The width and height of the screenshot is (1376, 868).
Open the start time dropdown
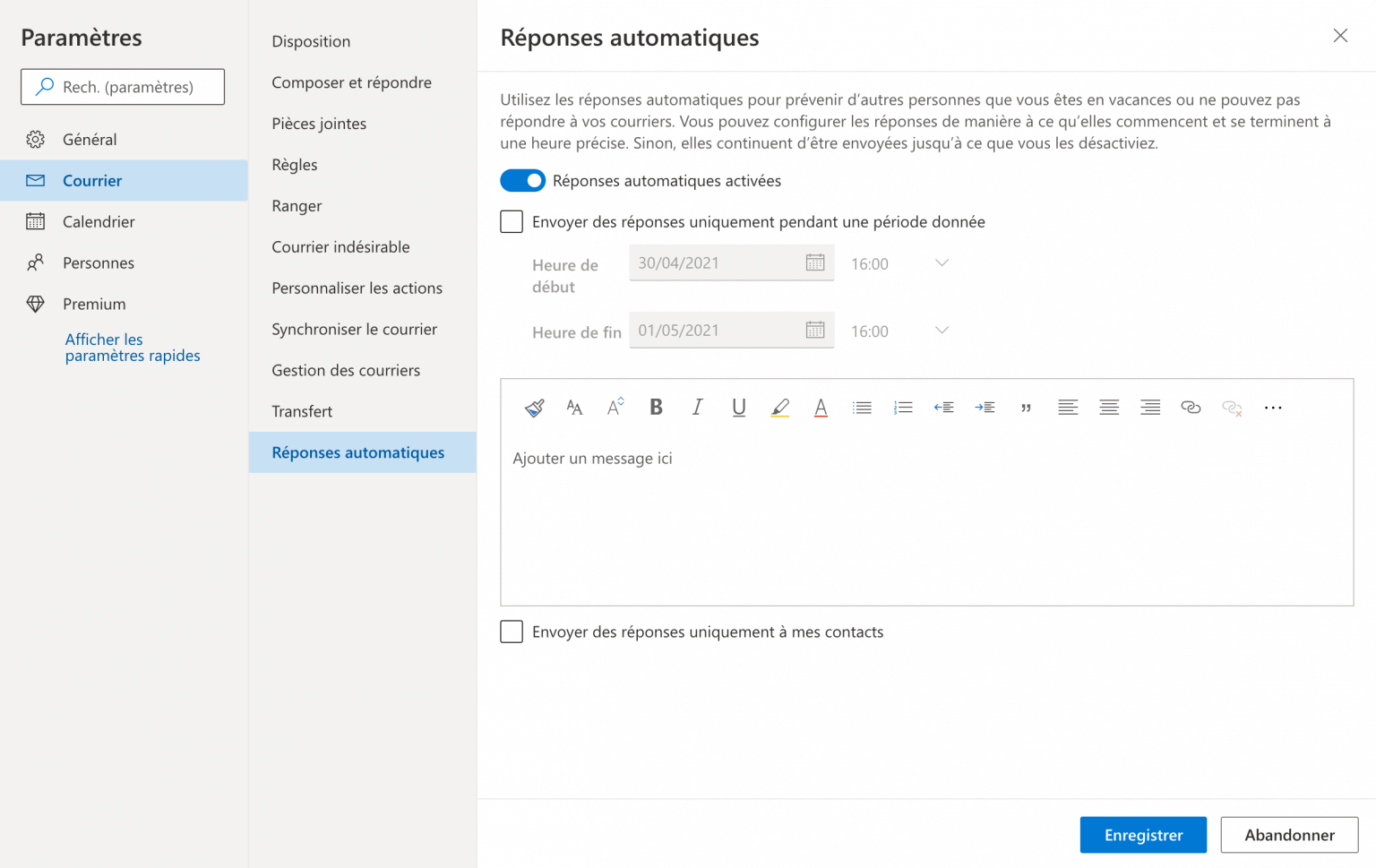pyautogui.click(x=942, y=262)
